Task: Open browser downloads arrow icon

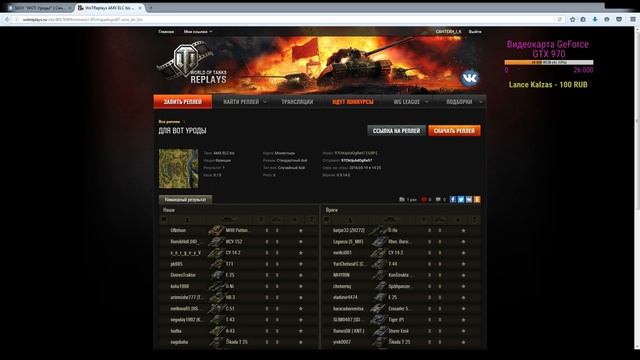Action: (595, 19)
